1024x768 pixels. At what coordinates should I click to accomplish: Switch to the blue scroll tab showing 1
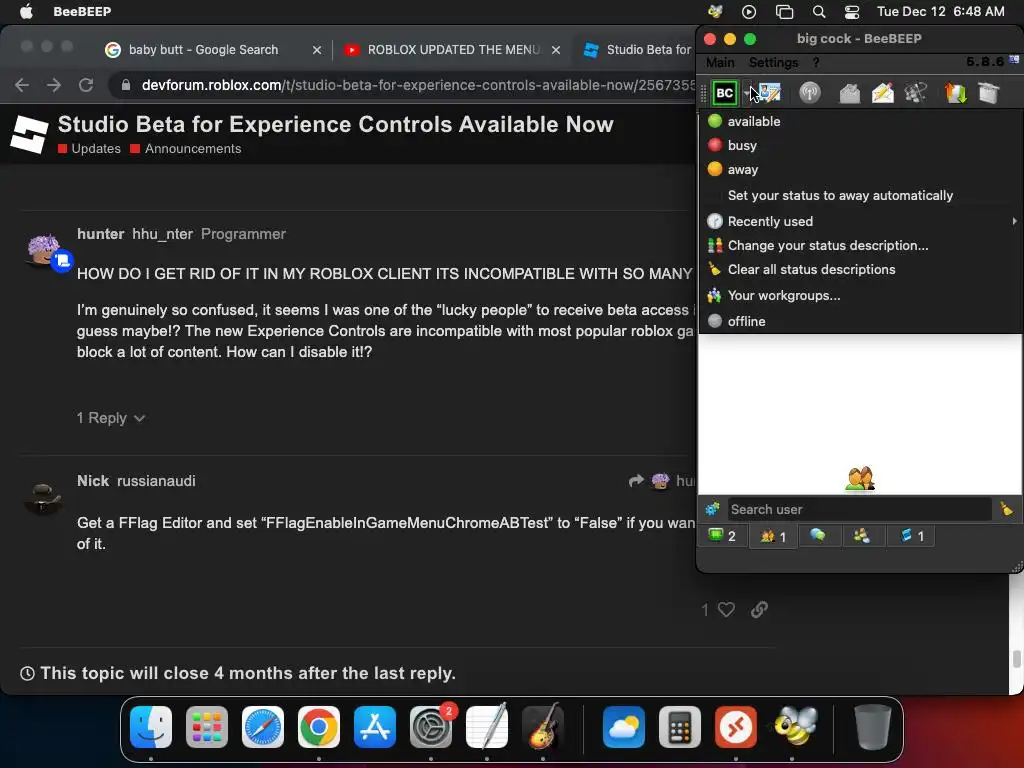(912, 536)
